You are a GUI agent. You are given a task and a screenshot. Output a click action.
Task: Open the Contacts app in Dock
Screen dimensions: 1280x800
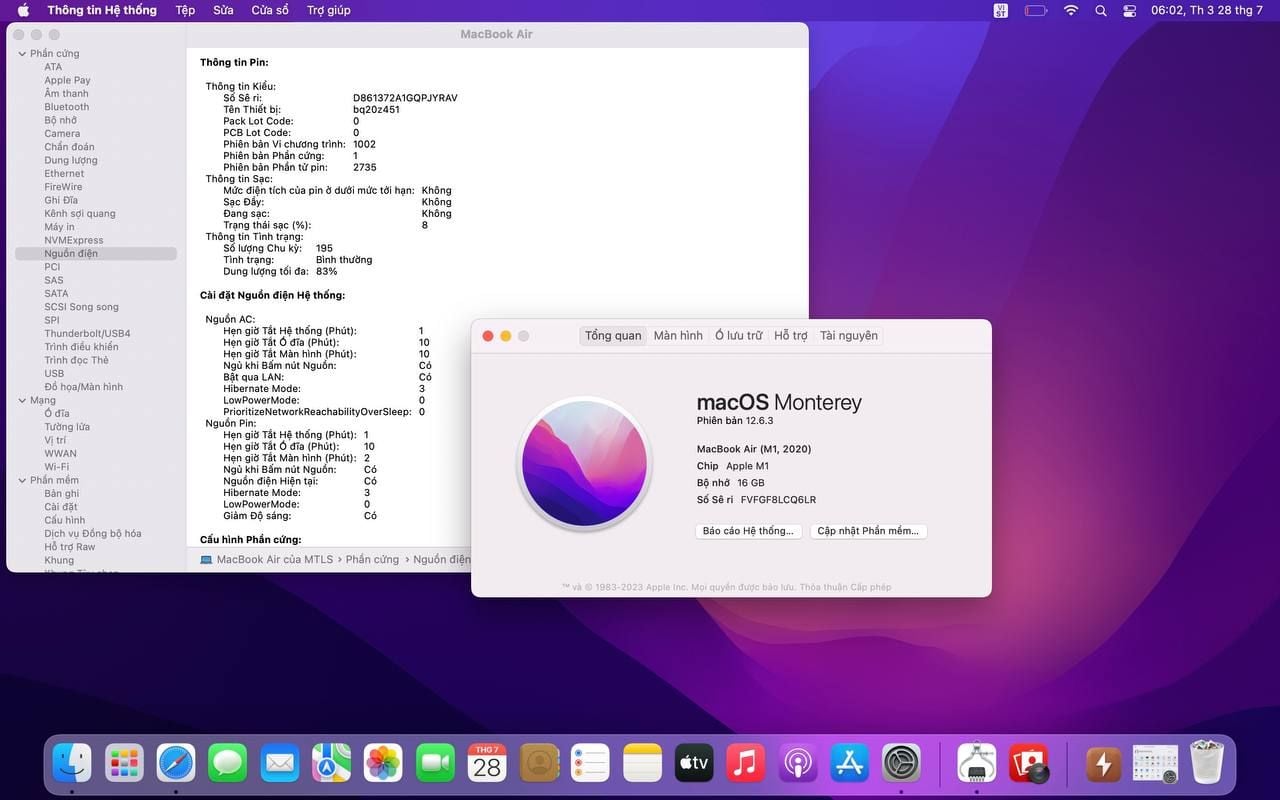539,764
